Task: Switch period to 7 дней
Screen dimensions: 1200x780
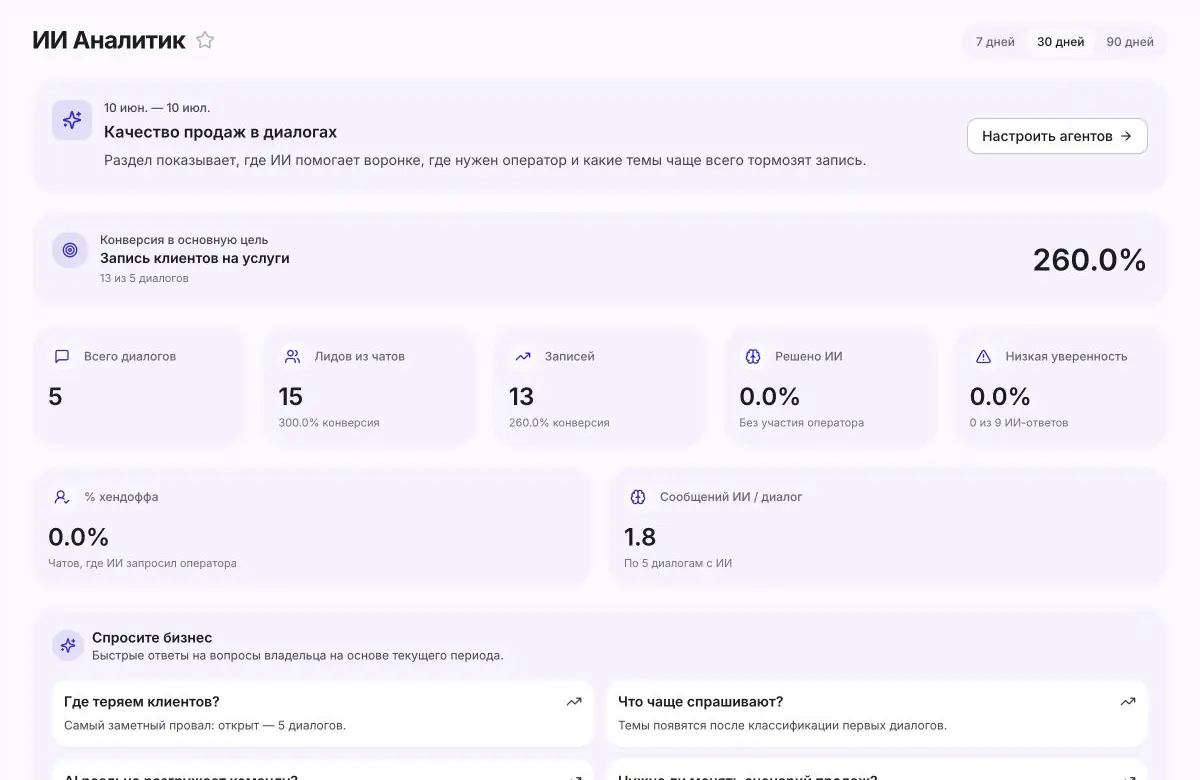Action: [x=995, y=42]
